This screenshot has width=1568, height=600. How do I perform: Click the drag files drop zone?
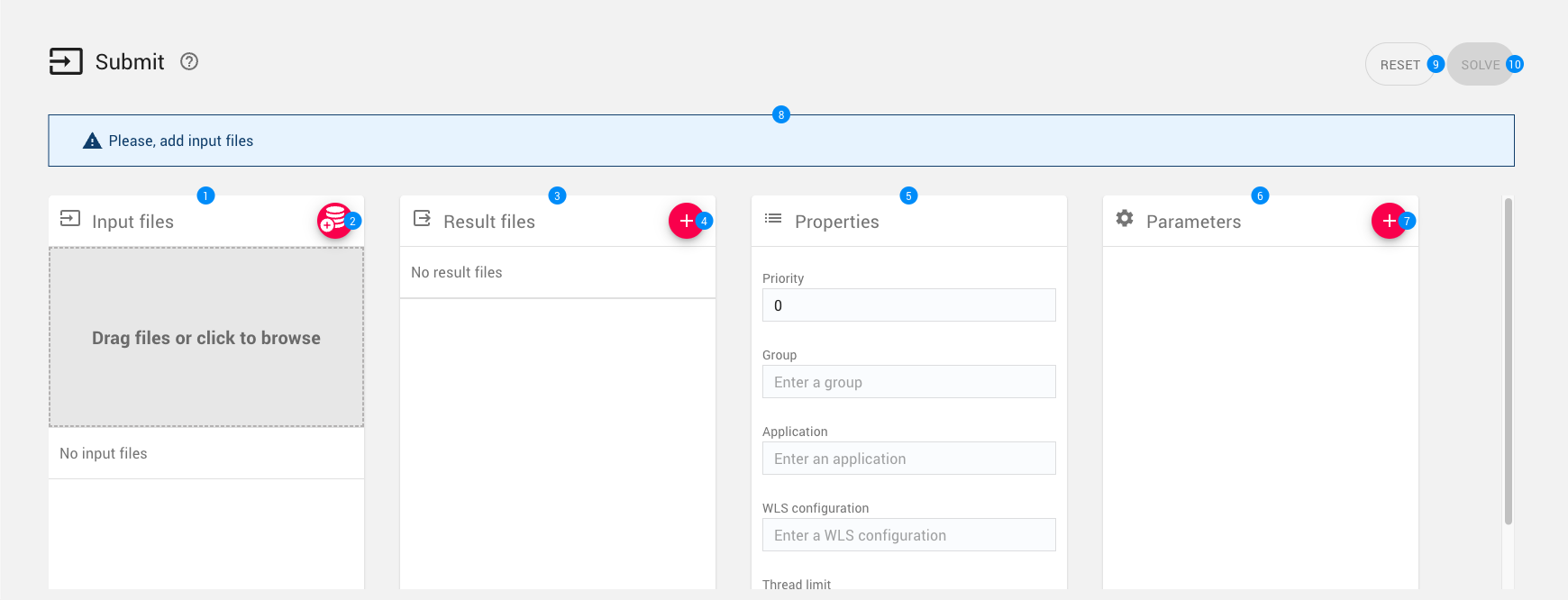[x=206, y=337]
